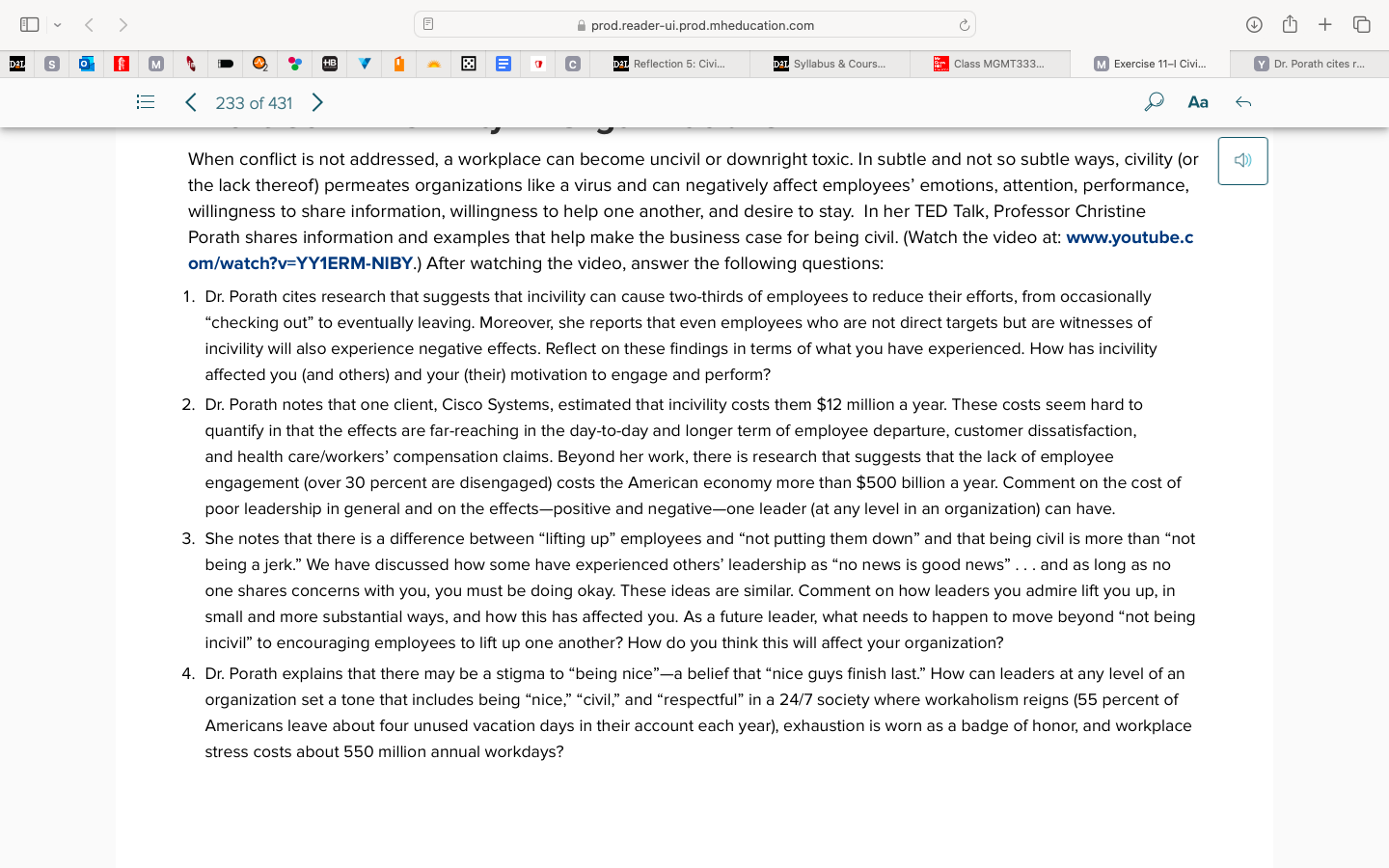Switch to the Class MGMT333... tab
Screen dimensions: 1389x868
(990, 64)
